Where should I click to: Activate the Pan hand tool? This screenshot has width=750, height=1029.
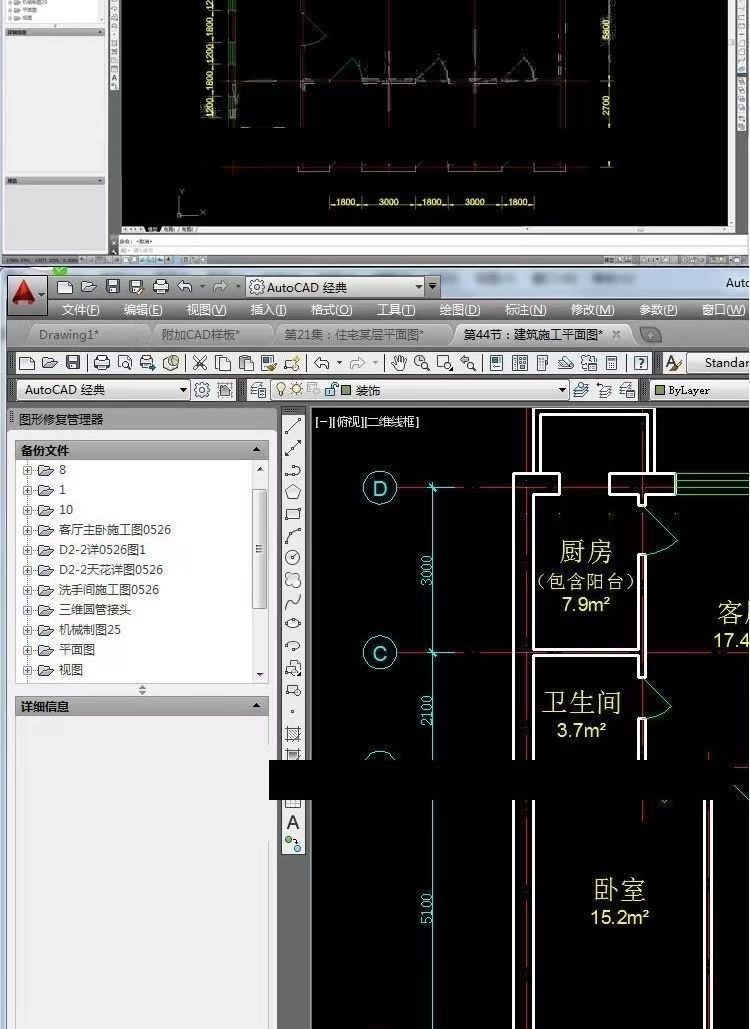pos(399,363)
